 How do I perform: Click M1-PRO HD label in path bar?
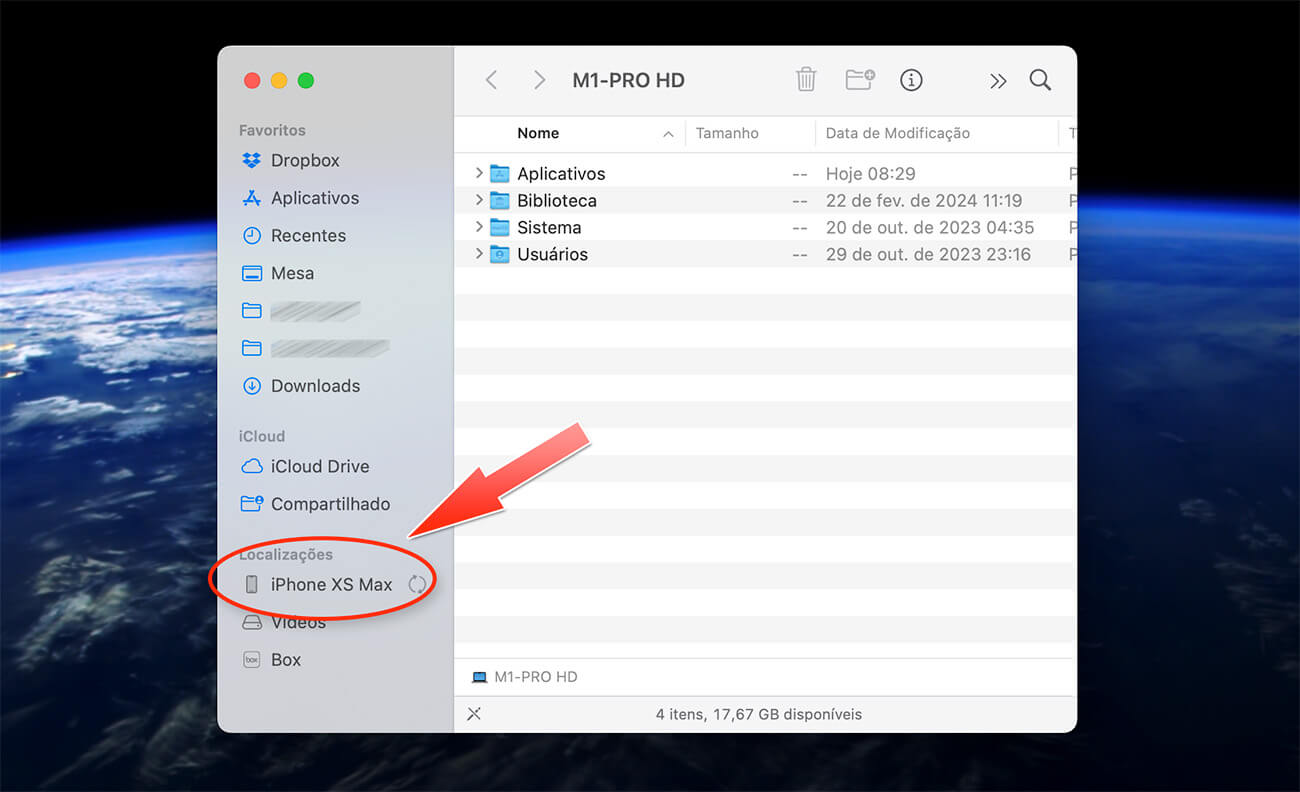(536, 677)
